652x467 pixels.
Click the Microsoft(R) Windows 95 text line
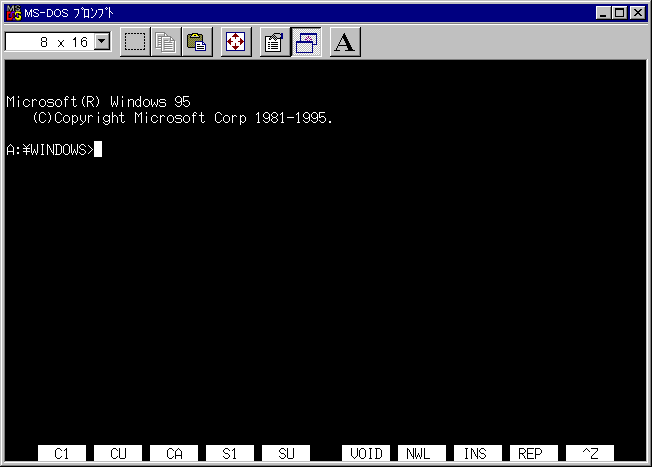tap(98, 102)
